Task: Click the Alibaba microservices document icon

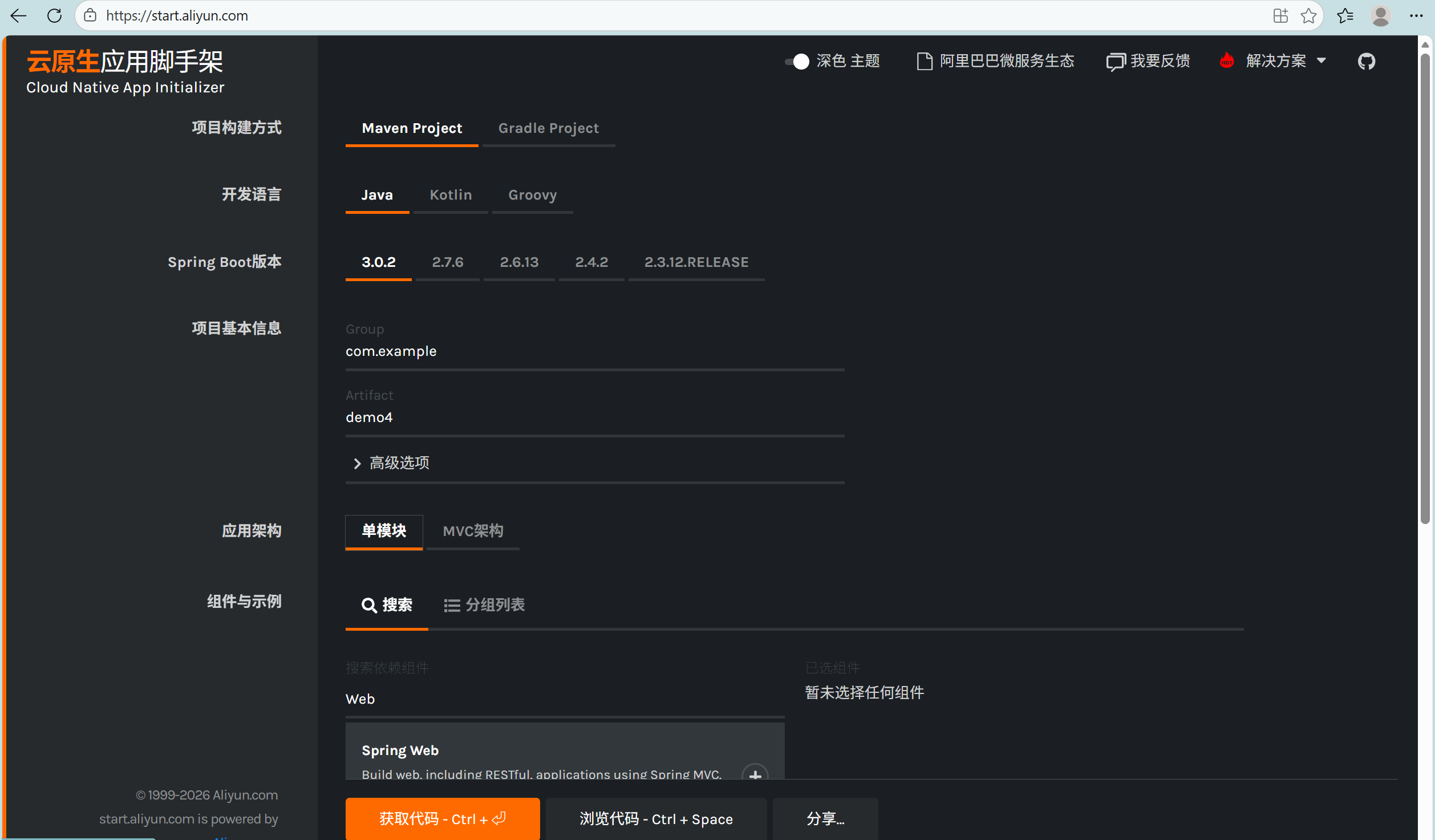Action: pyautogui.click(x=924, y=61)
